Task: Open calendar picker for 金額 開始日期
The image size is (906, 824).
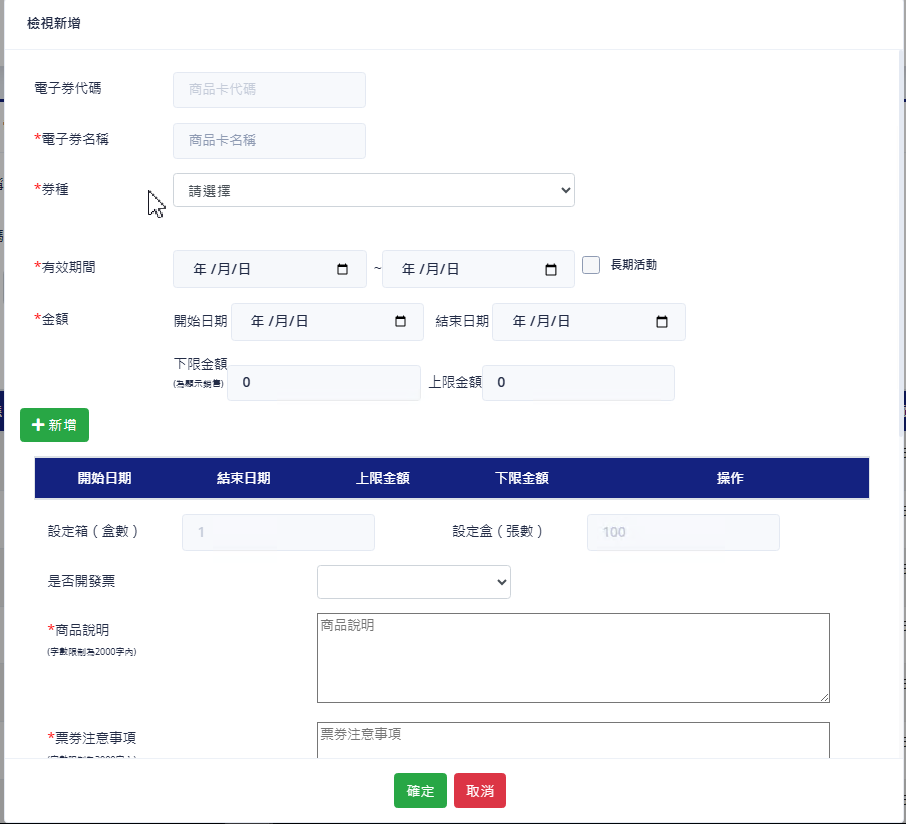Action: coord(403,322)
